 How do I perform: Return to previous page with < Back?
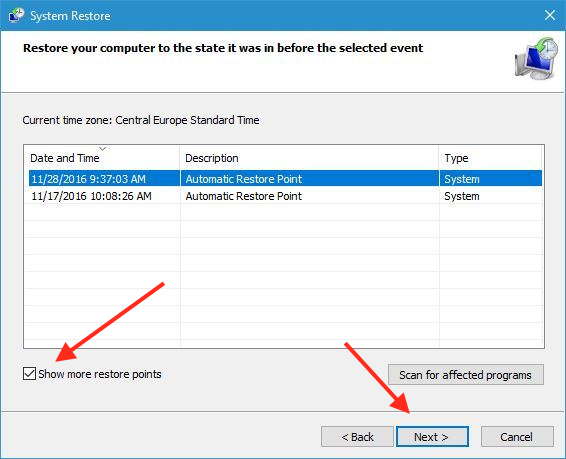point(357,437)
